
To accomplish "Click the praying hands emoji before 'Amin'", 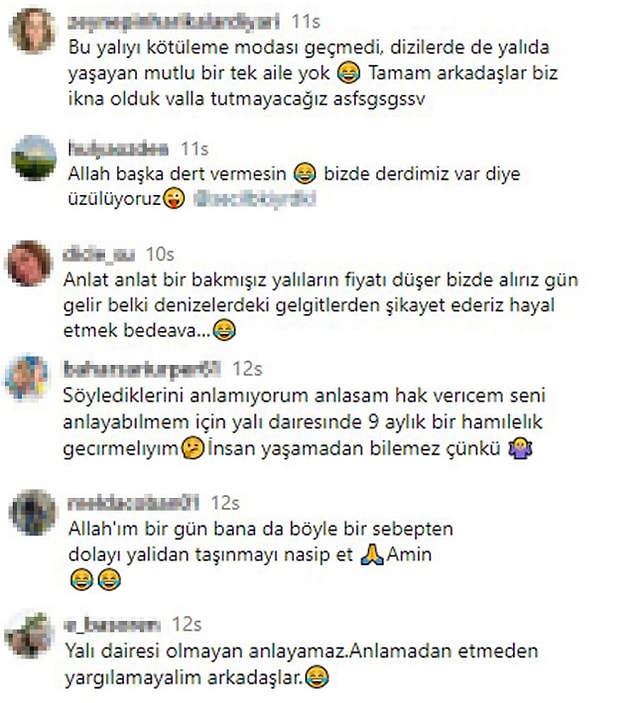I will click(x=372, y=555).
